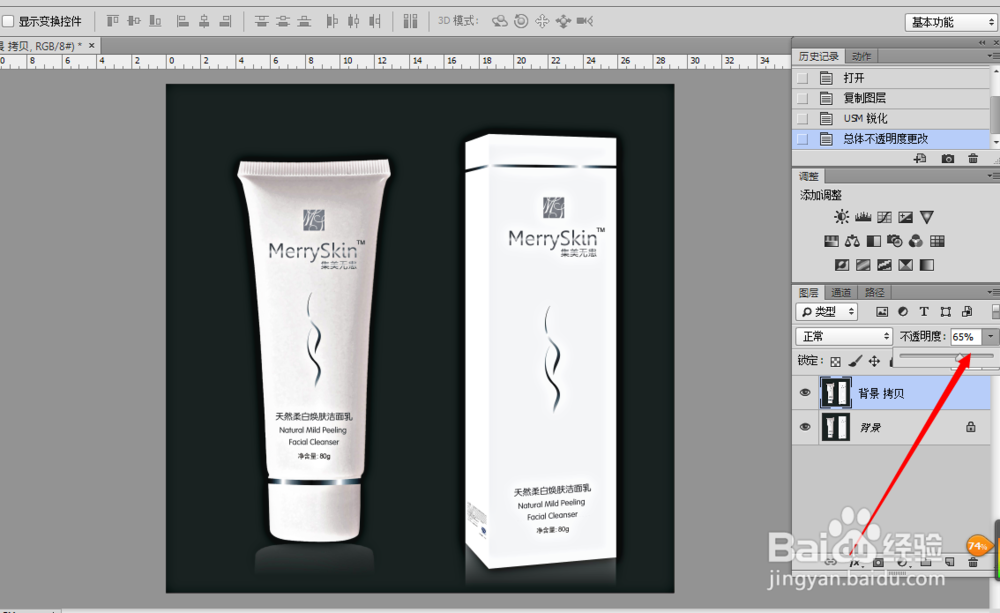Click the distribute bottom edges icon
This screenshot has width=1000, height=613.
[304, 22]
